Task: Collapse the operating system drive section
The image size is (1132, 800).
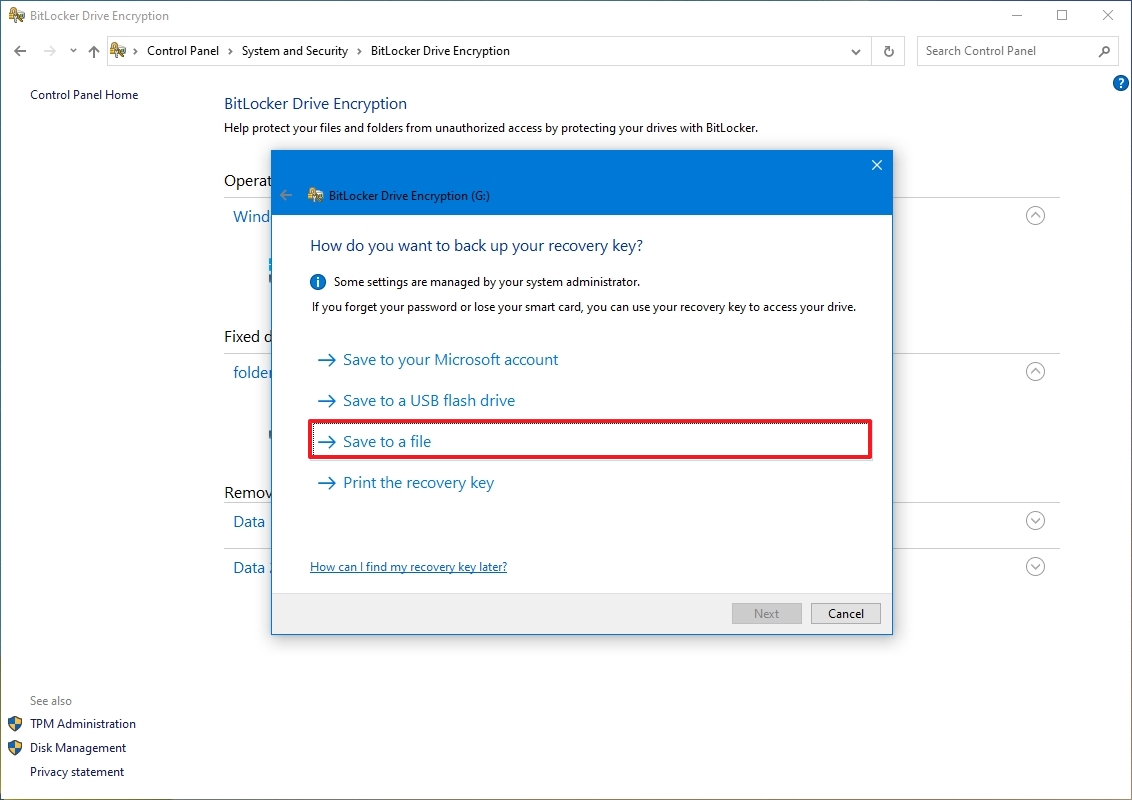Action: [1035, 215]
